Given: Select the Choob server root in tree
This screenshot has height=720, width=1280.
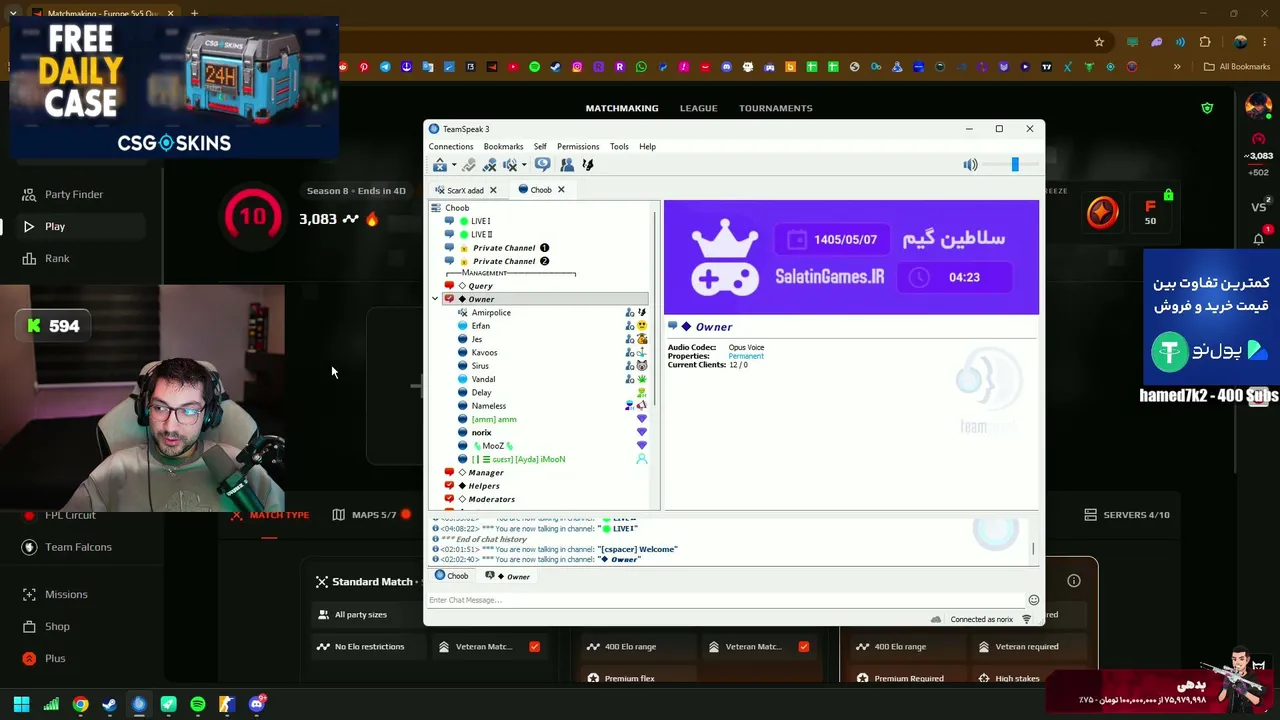Looking at the screenshot, I should click(457, 208).
